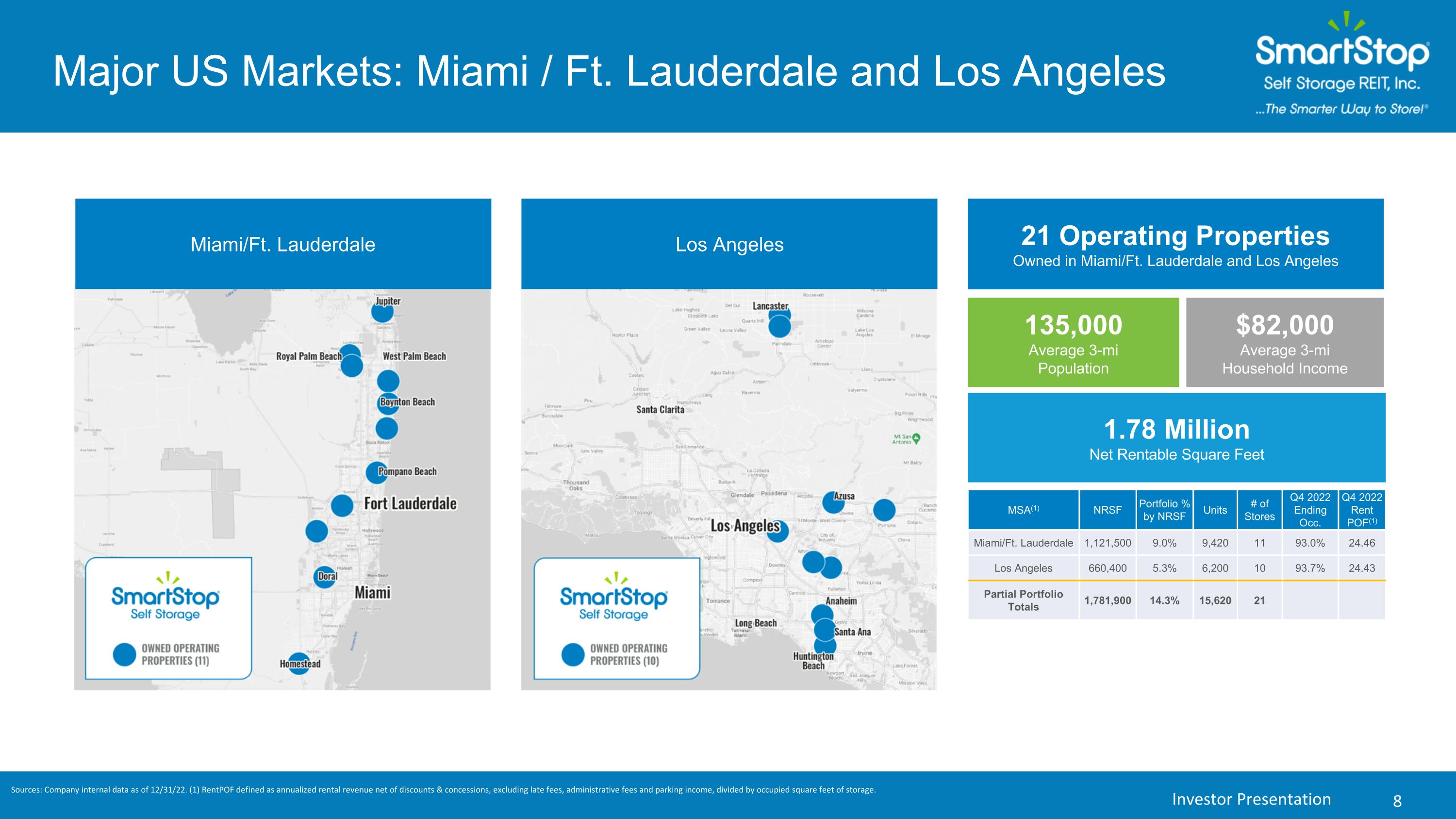Click the 24.43 Rent POF value
1456x819 pixels.
(1362, 568)
